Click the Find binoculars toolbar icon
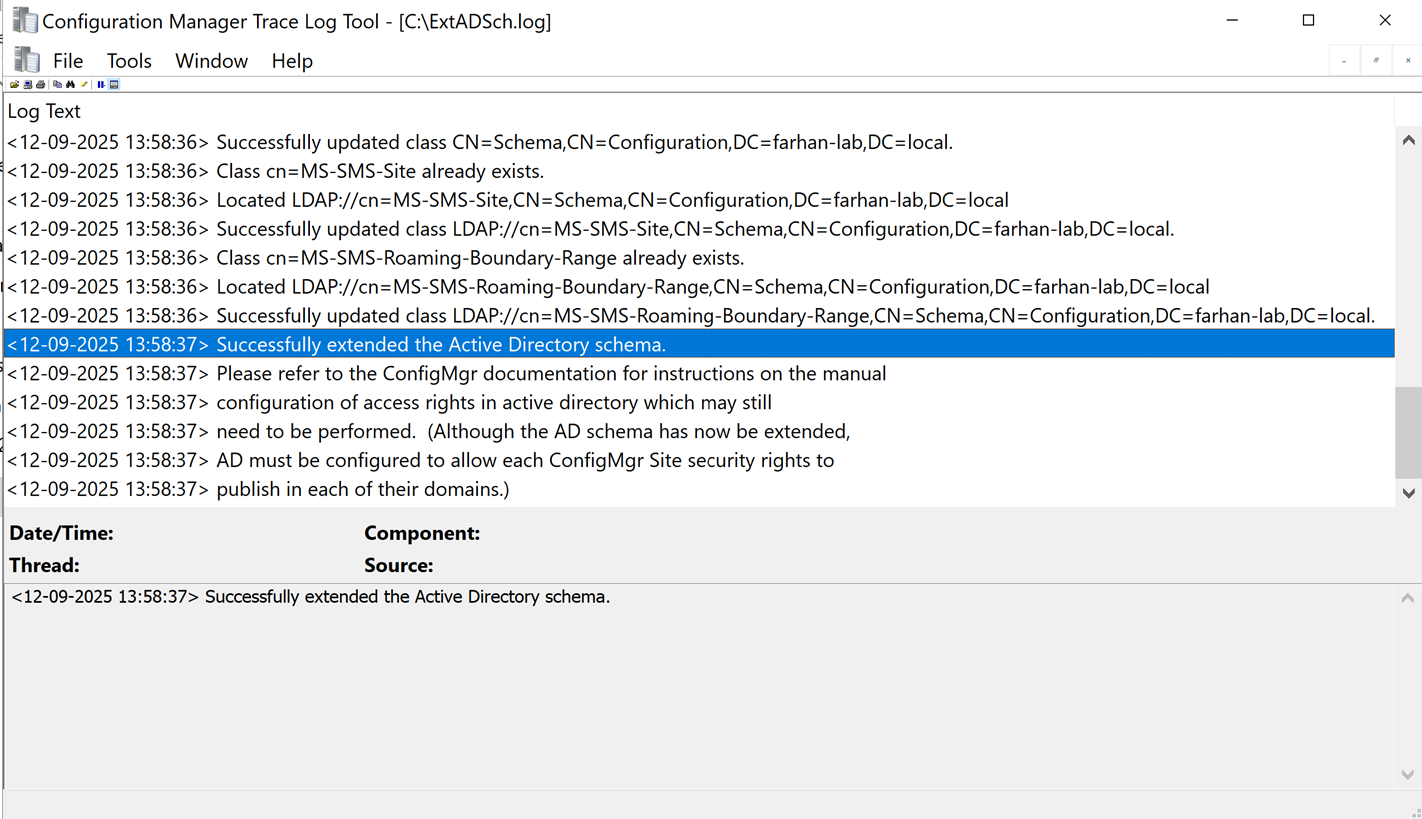The height and width of the screenshot is (819, 1422). 70,85
